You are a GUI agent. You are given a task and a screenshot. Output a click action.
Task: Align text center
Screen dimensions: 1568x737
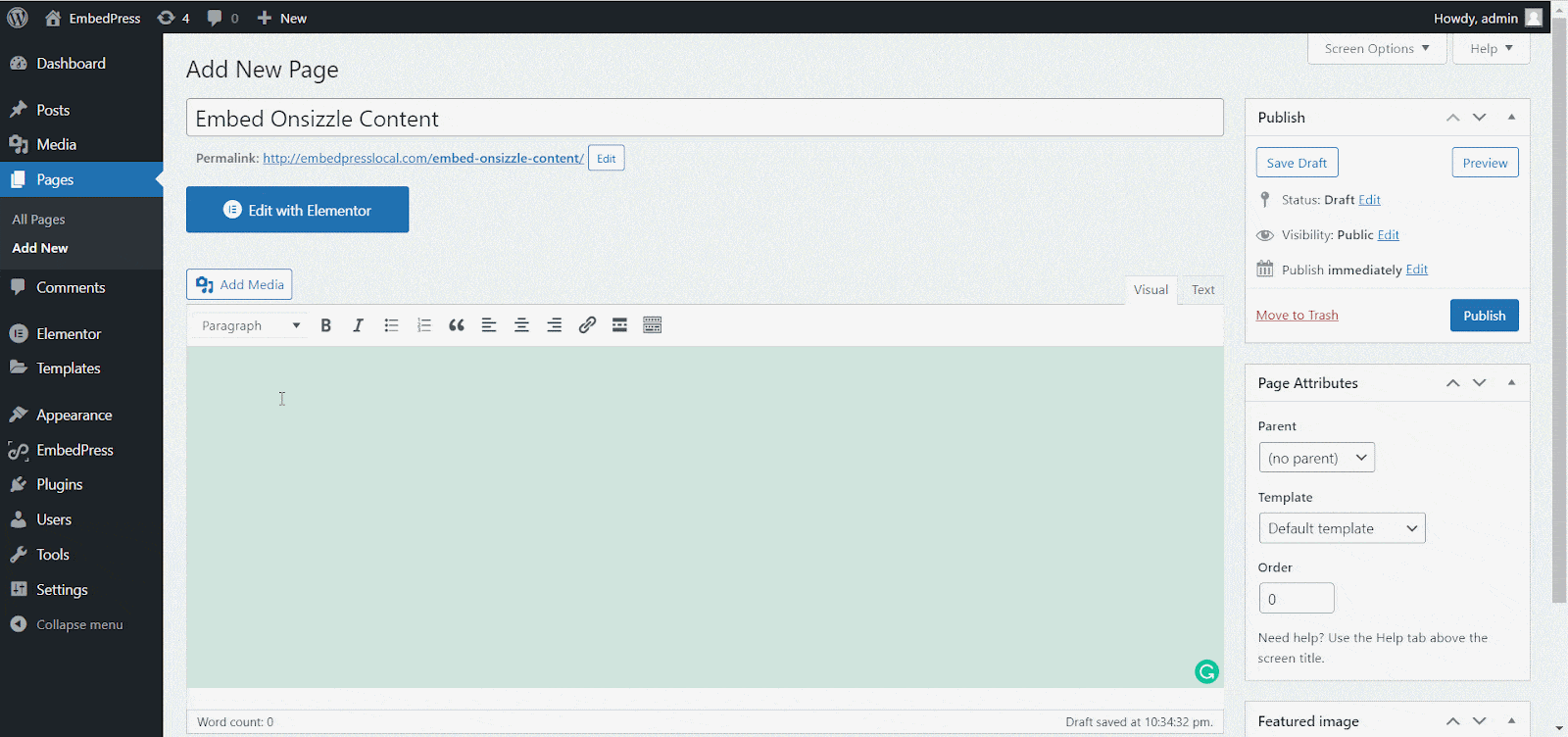coord(521,325)
